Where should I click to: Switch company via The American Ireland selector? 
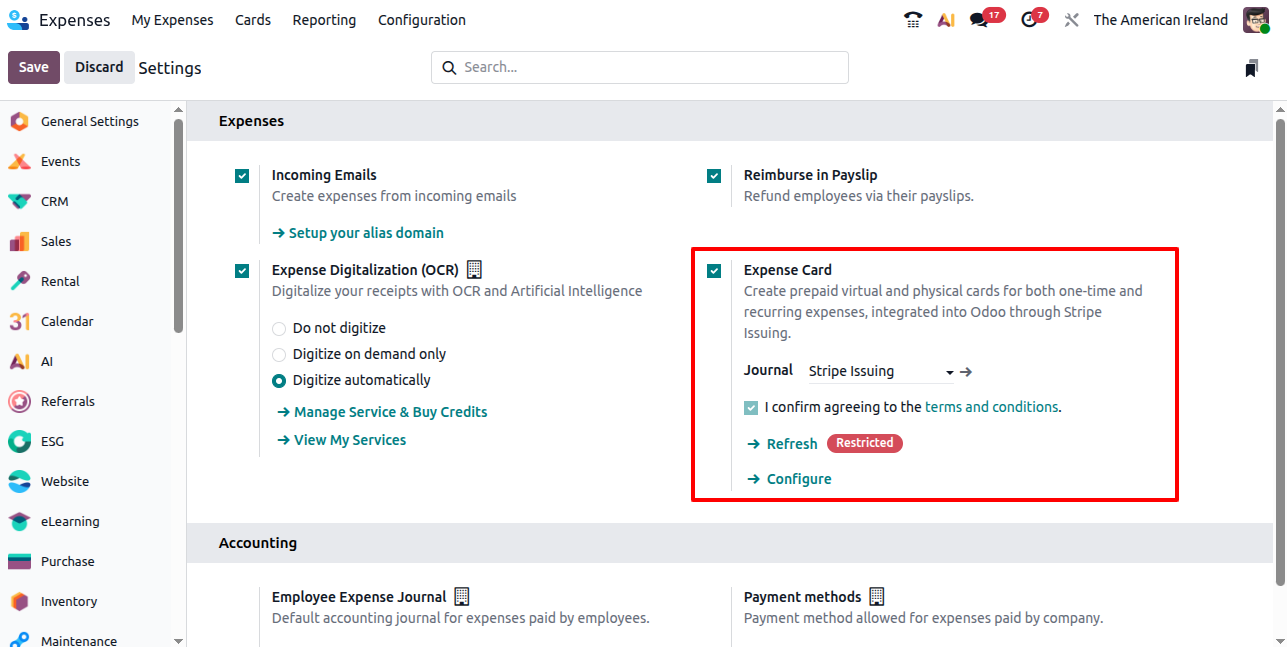click(x=1161, y=20)
